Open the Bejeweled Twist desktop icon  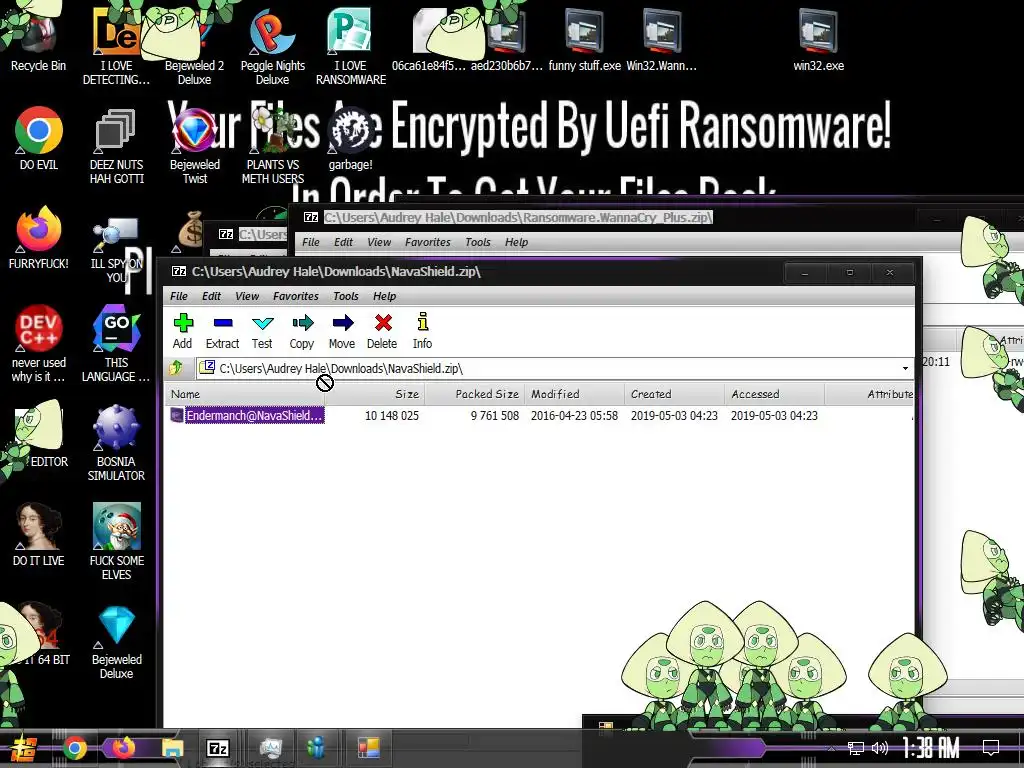(195, 146)
